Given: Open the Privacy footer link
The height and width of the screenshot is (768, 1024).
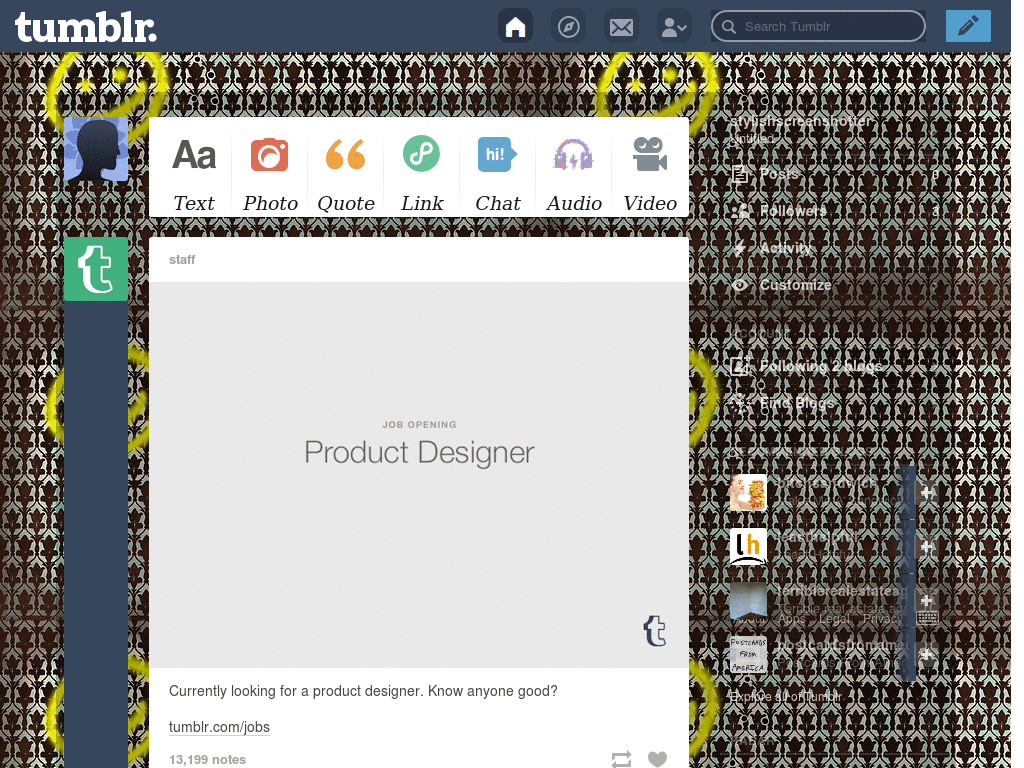Looking at the screenshot, I should tap(882, 618).
